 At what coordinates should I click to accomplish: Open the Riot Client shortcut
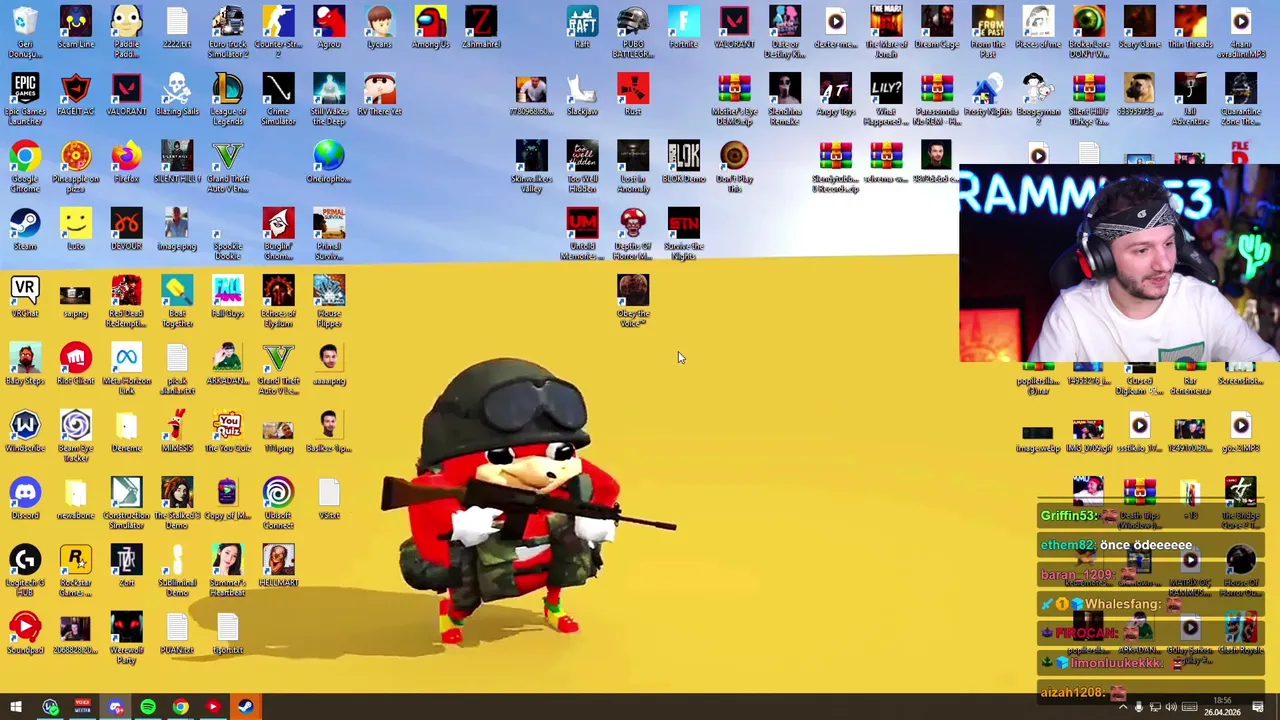click(x=76, y=364)
